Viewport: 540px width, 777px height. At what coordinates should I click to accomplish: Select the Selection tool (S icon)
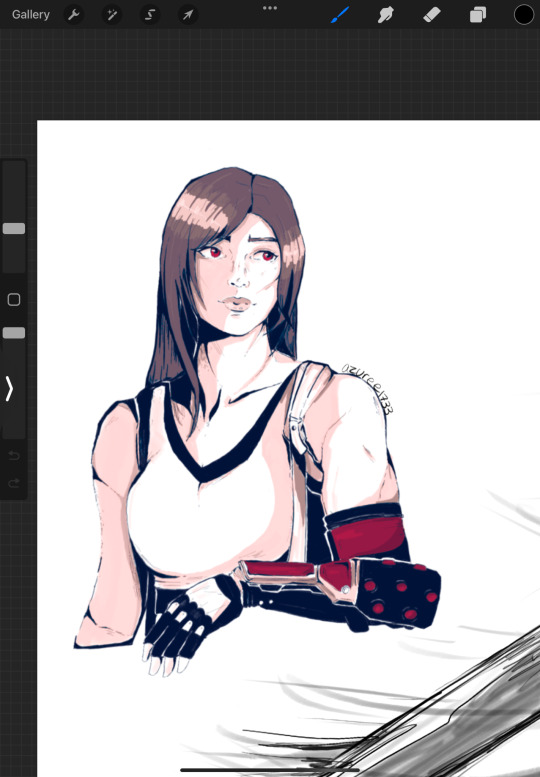coord(150,15)
